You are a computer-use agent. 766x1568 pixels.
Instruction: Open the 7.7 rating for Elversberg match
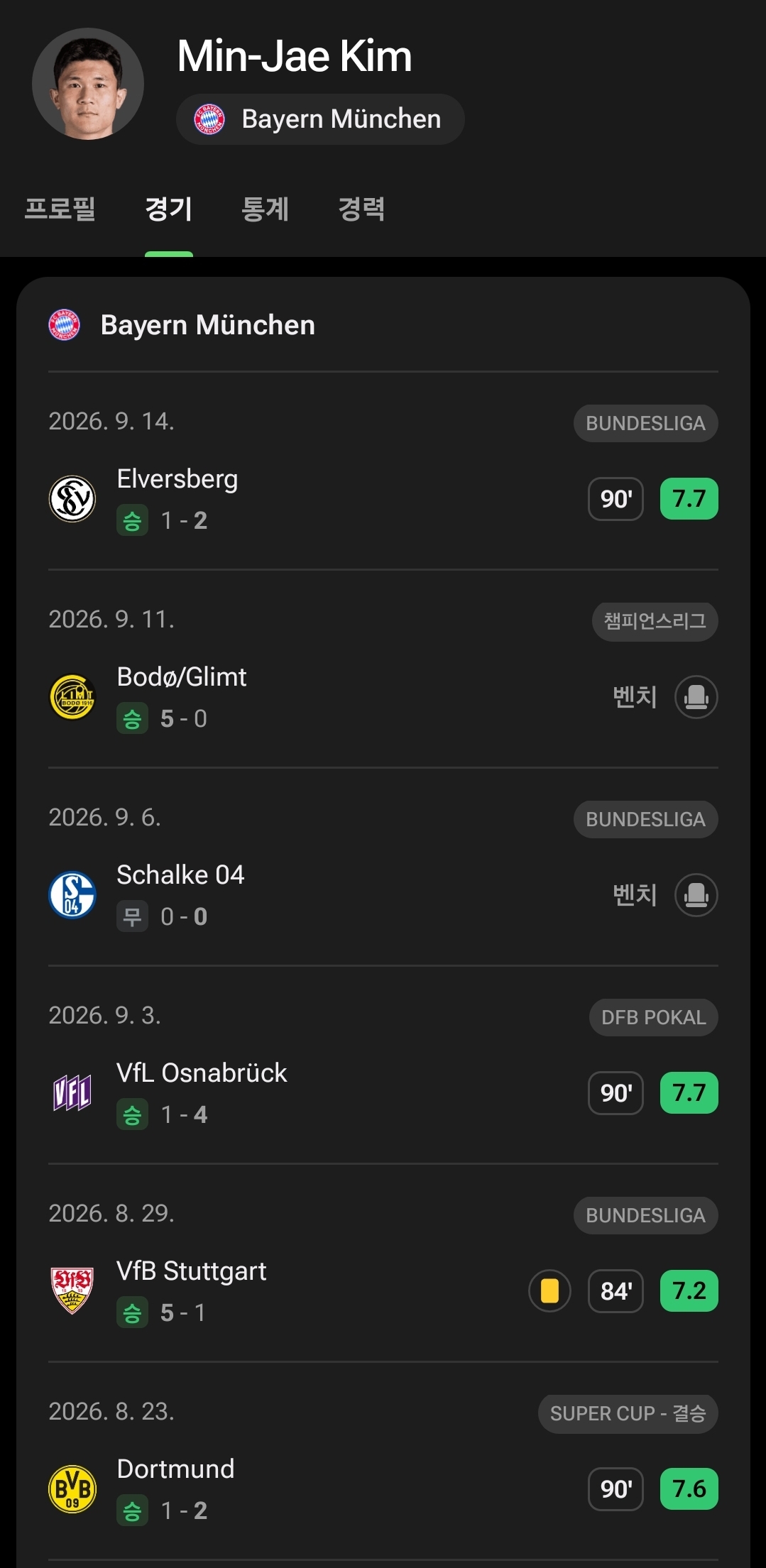pyautogui.click(x=689, y=499)
